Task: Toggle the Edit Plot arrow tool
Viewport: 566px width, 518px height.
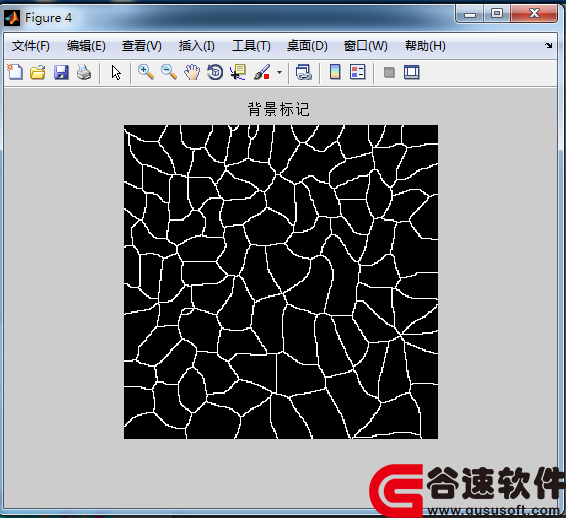Action: 116,73
